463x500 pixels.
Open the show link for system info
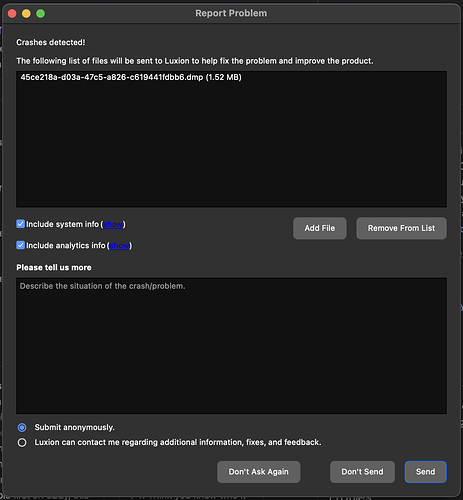click(x=113, y=224)
